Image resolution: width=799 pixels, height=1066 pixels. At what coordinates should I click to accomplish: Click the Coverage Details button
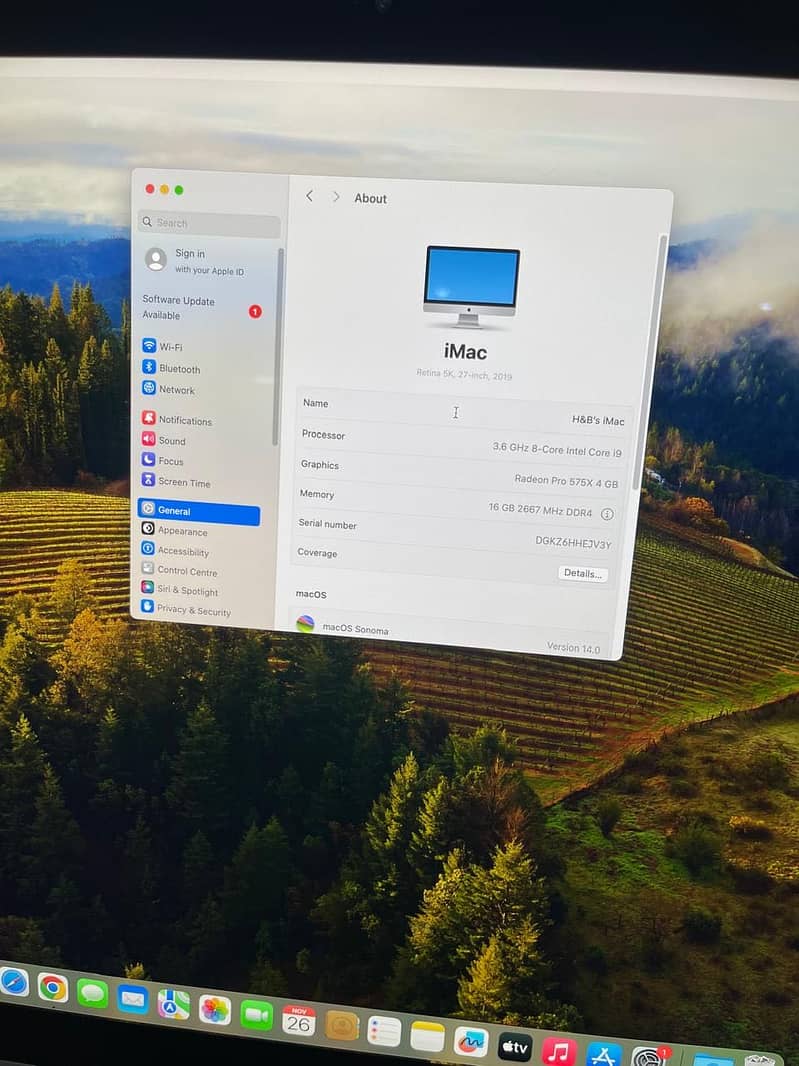pos(583,573)
